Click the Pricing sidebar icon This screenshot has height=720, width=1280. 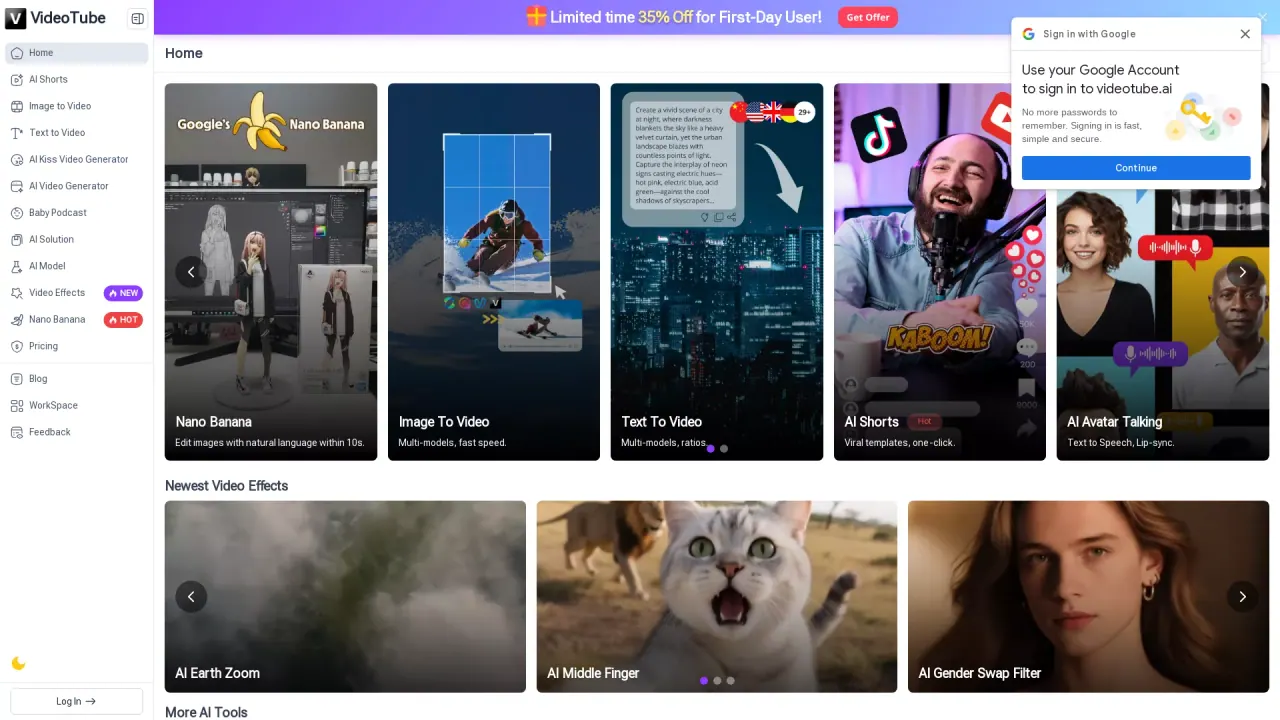[17, 346]
